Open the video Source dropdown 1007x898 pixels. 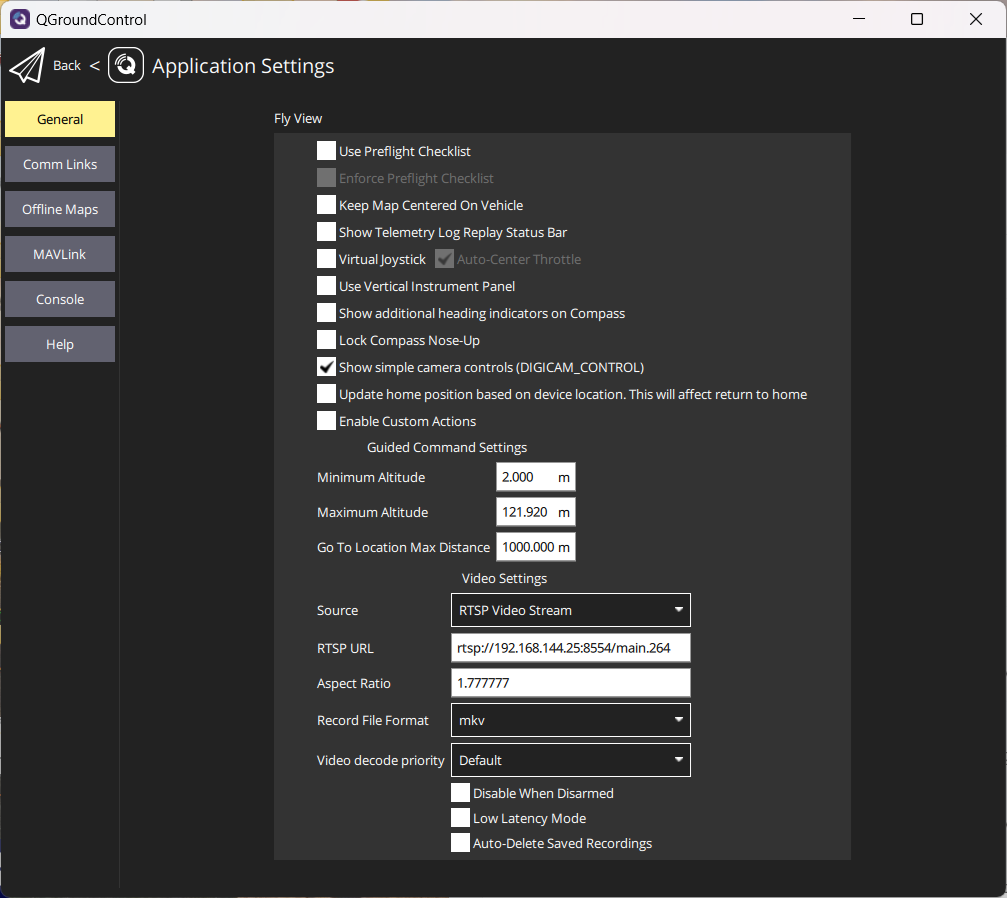570,610
